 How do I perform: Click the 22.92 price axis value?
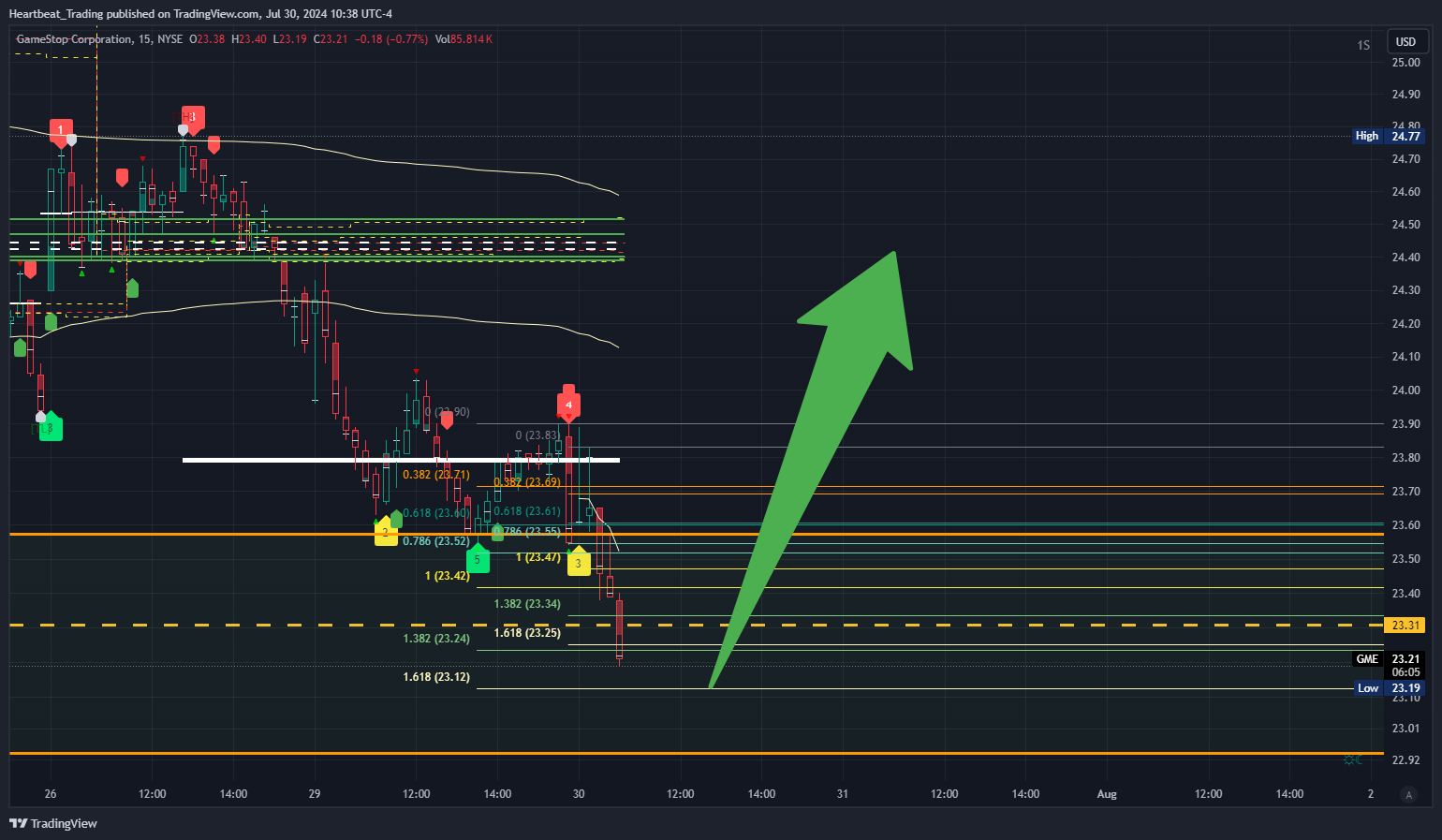1405,760
